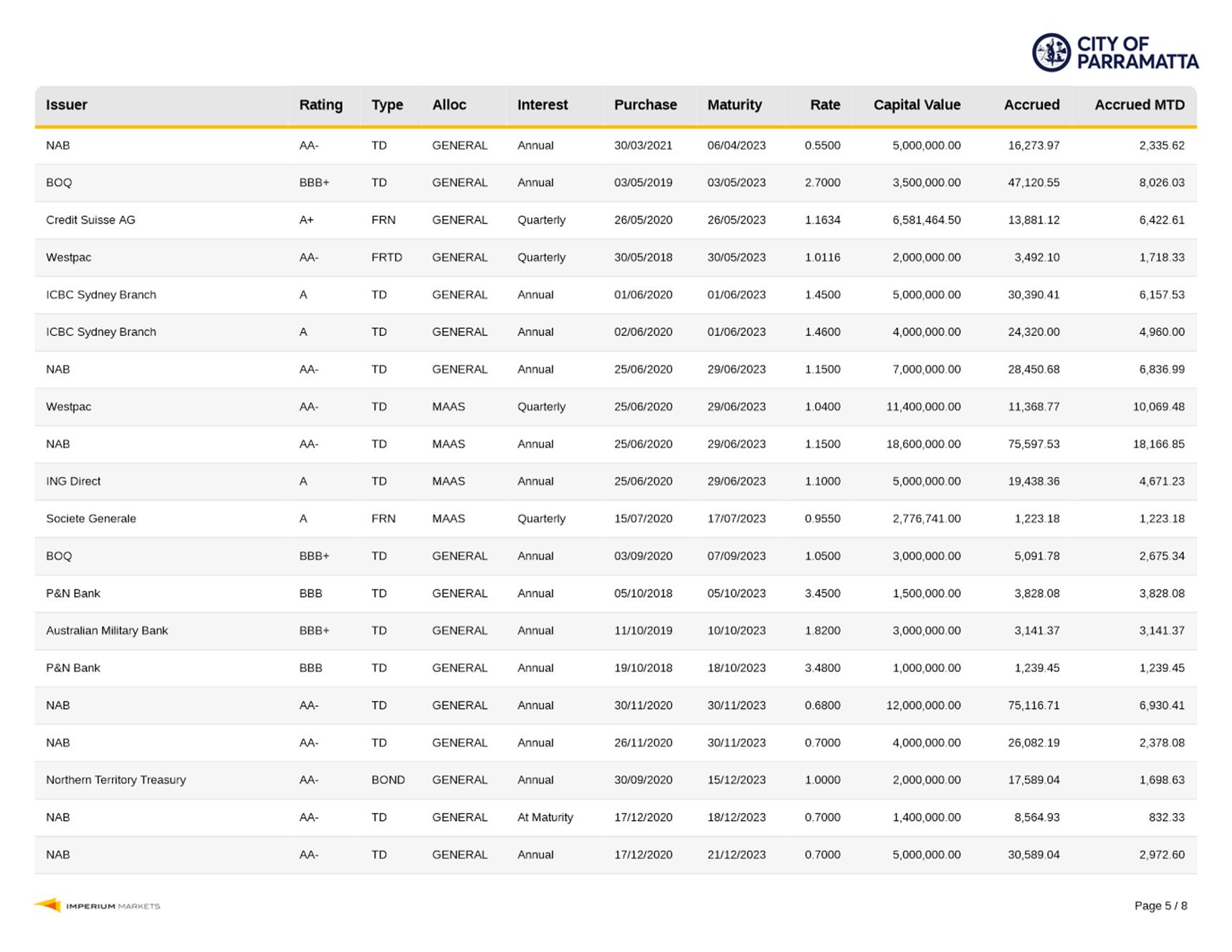The image size is (1232, 952).
Task: Click maturity date 17/07/2023
Action: [x=736, y=519]
